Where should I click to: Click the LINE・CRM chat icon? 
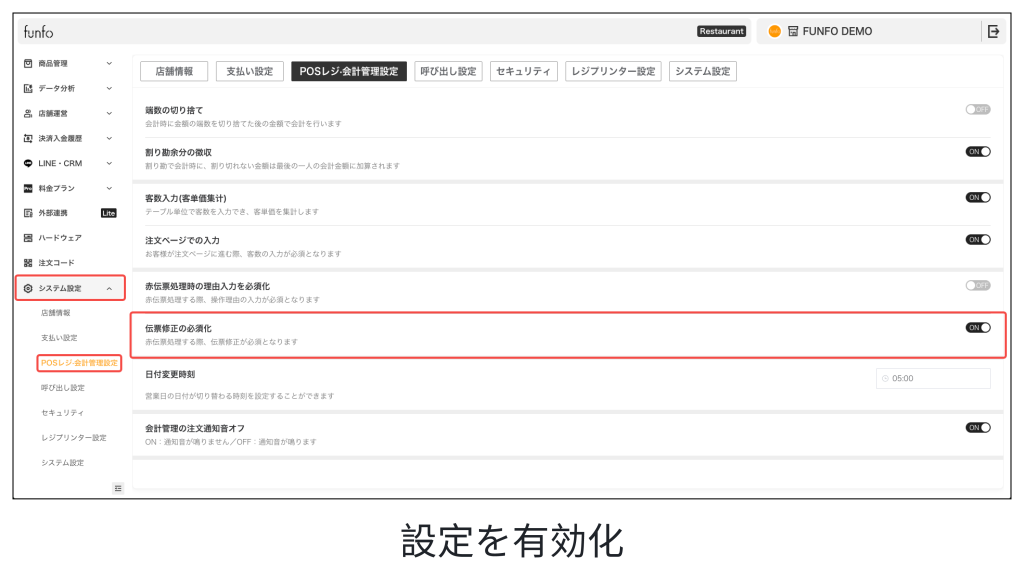(x=28, y=163)
